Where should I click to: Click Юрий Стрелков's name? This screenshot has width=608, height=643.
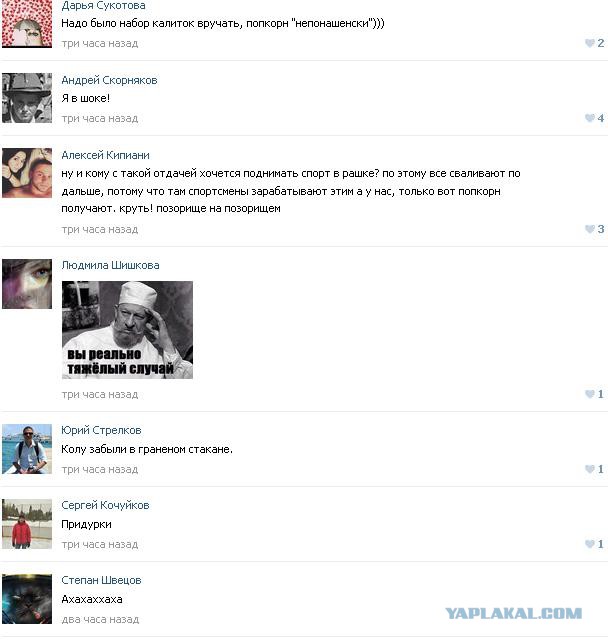point(101,431)
